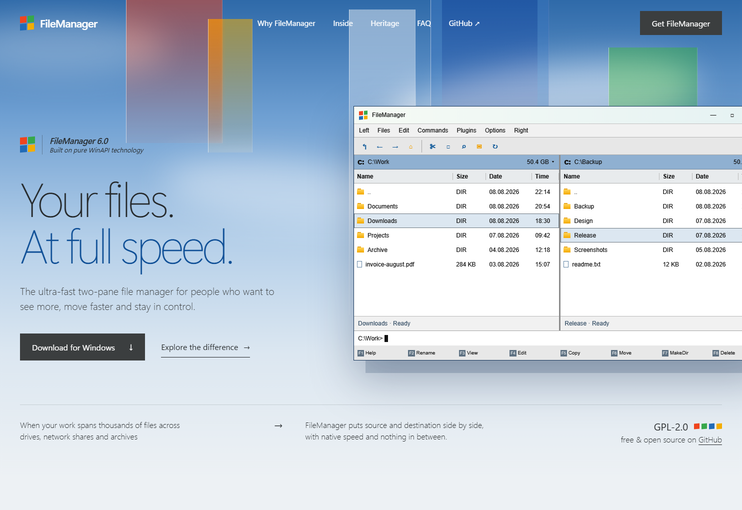Click the magnifier search toolbar icon
Image resolution: width=742 pixels, height=510 pixels.
[464, 147]
